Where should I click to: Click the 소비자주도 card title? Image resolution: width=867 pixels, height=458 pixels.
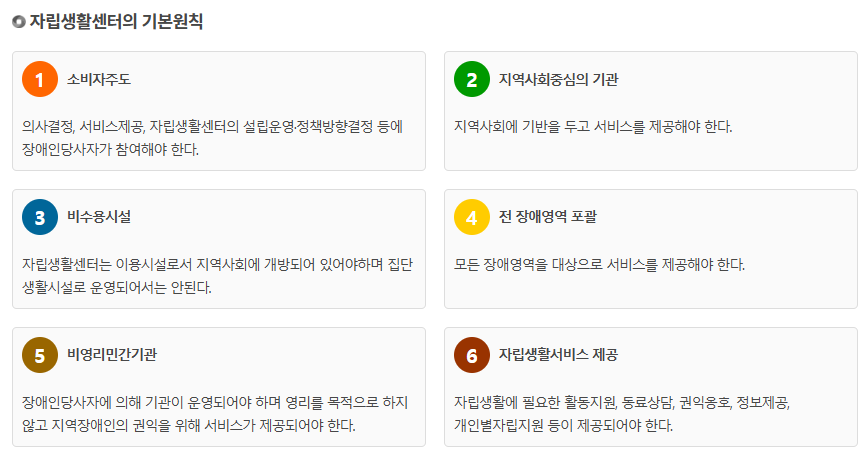[x=99, y=79]
